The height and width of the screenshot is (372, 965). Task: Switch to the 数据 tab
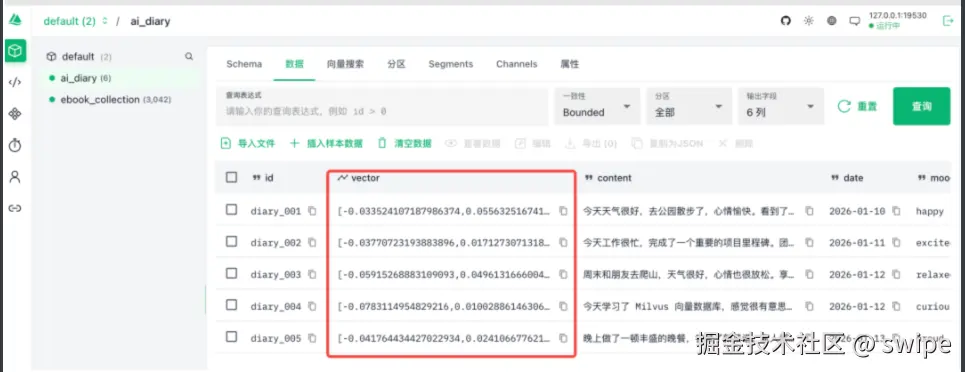(x=294, y=64)
